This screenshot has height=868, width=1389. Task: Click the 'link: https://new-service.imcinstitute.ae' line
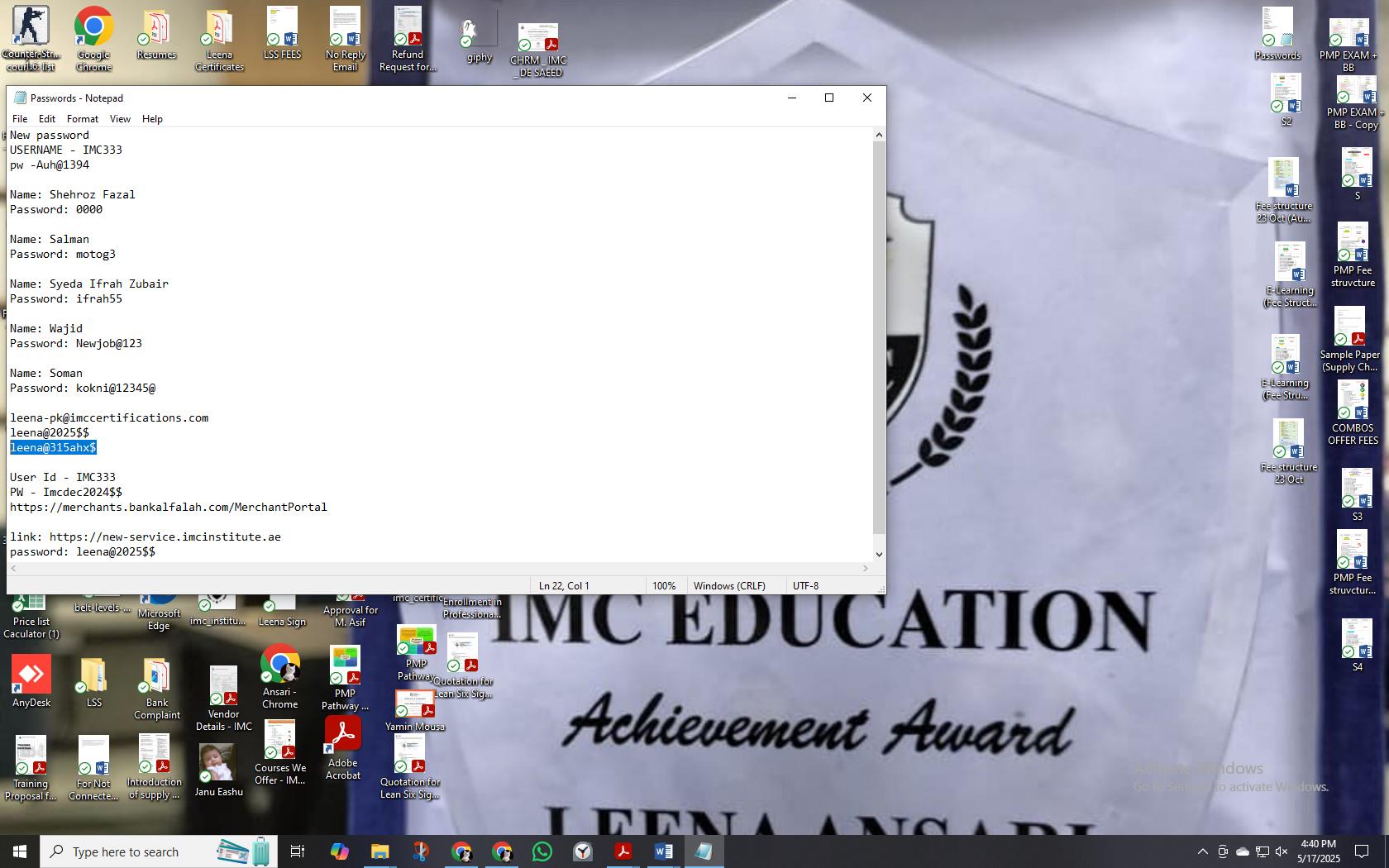(146, 537)
